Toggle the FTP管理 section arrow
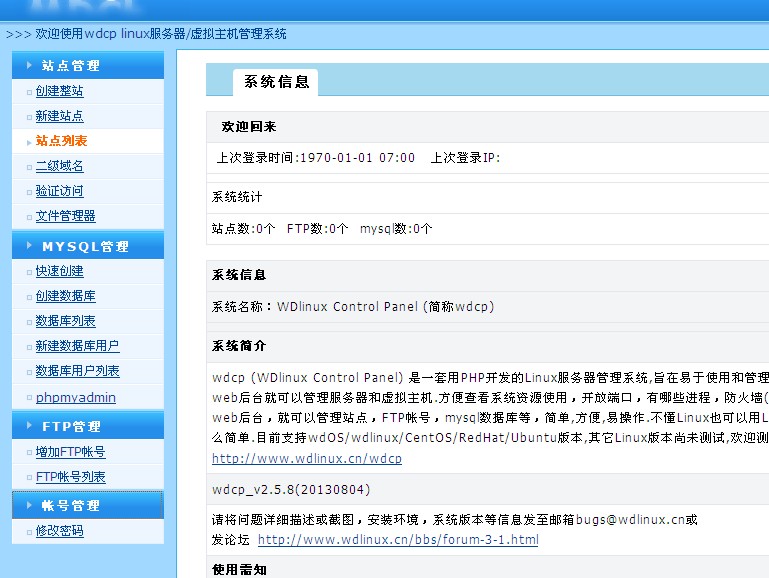Image resolution: width=769 pixels, height=578 pixels. [x=29, y=427]
